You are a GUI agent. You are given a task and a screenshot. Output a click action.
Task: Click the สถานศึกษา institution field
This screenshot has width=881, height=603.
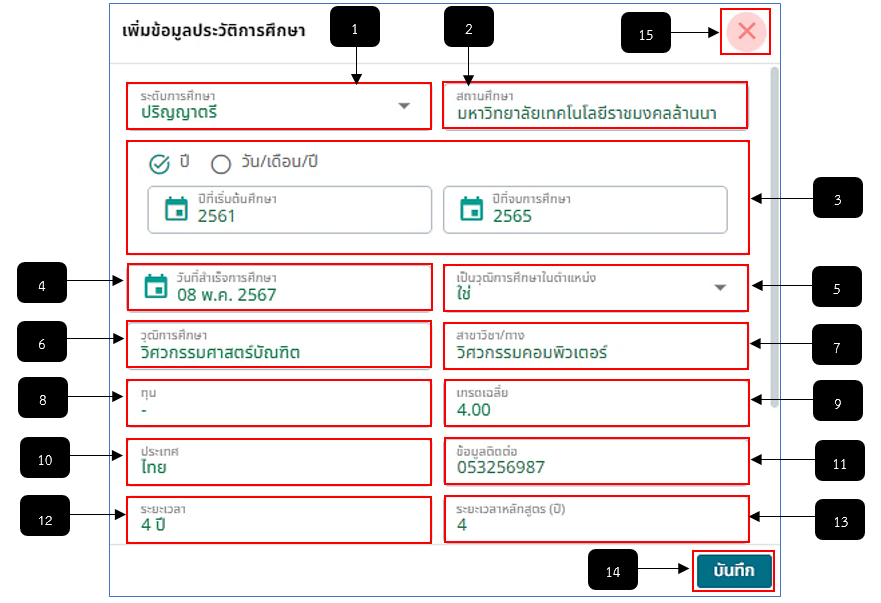click(x=595, y=106)
